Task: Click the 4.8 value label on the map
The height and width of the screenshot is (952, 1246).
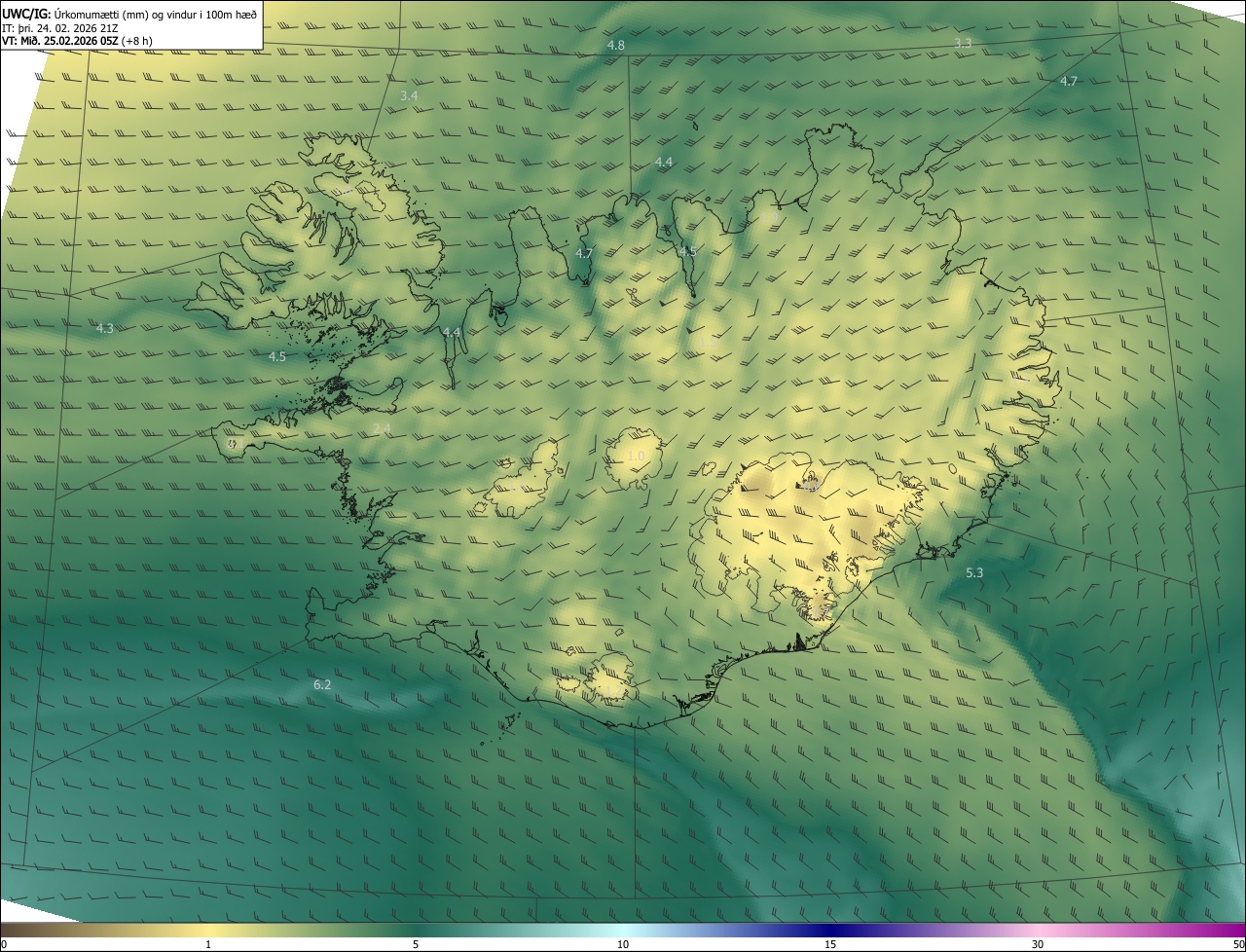Action: point(616,46)
